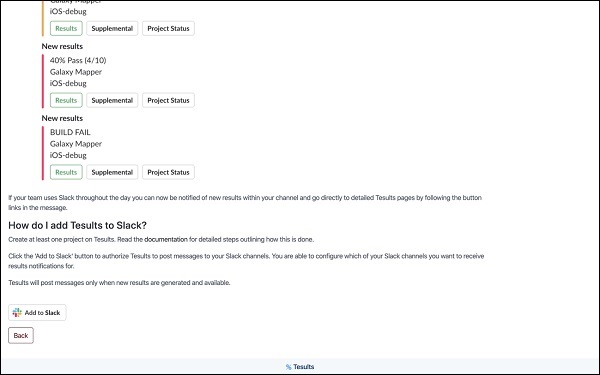
Task: Open Project Status for the 40% Pass message
Action: tap(168, 100)
